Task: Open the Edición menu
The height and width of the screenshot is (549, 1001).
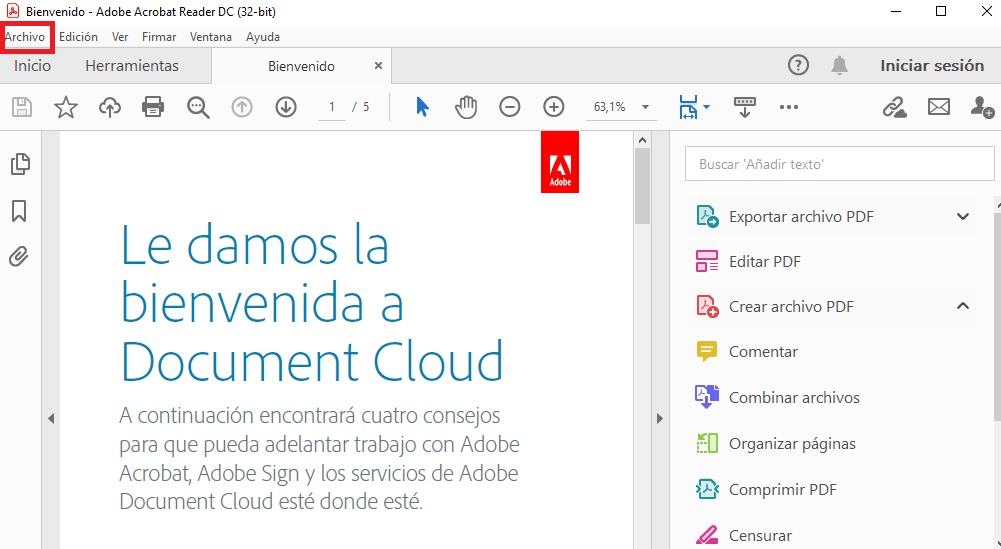Action: [79, 36]
